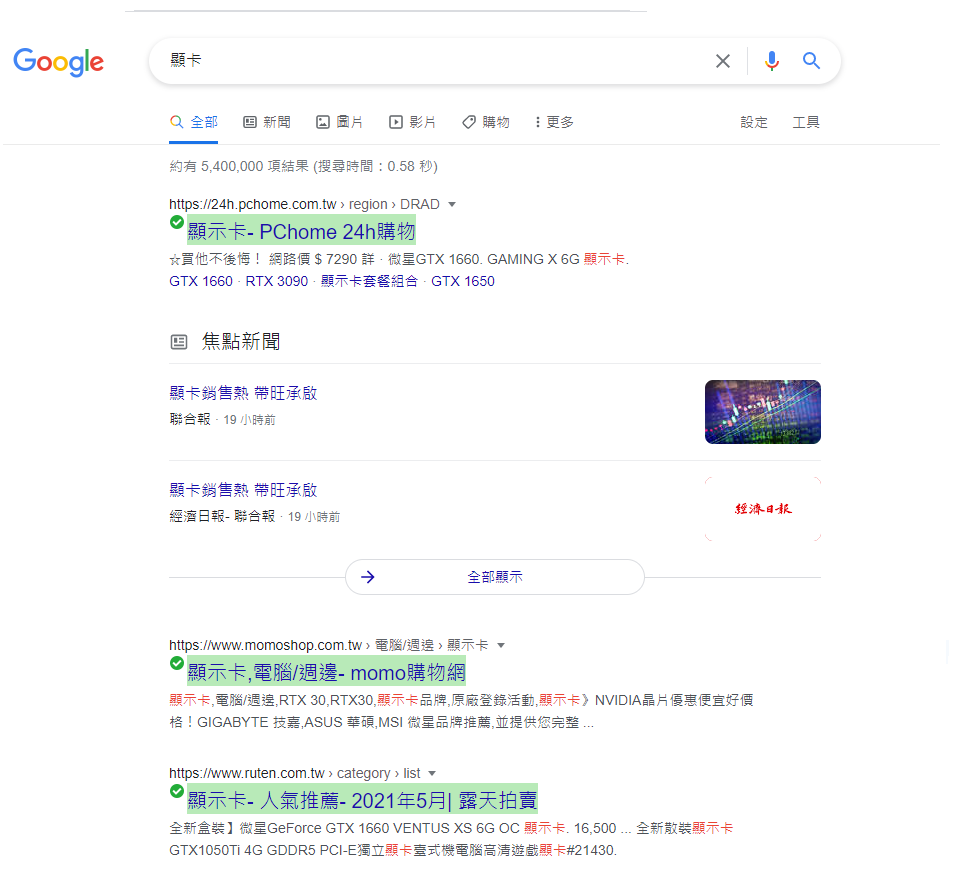Open stock chart thumbnail of 聯合報 article

[x=762, y=412]
